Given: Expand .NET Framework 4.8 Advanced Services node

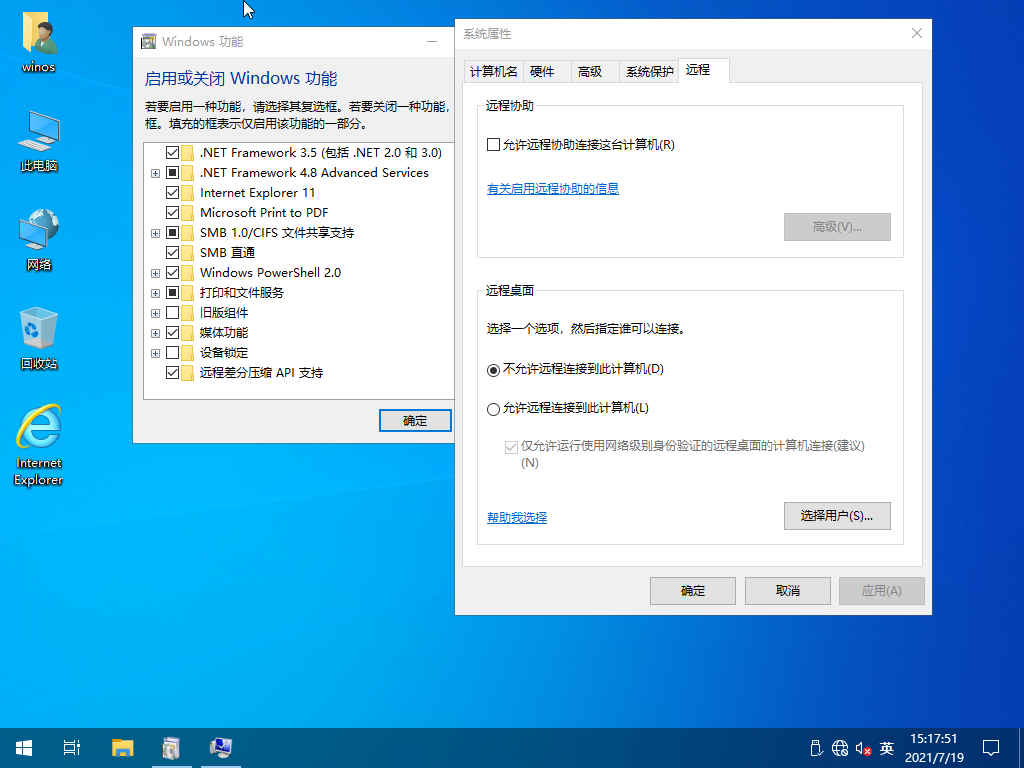Looking at the screenshot, I should coord(155,174).
